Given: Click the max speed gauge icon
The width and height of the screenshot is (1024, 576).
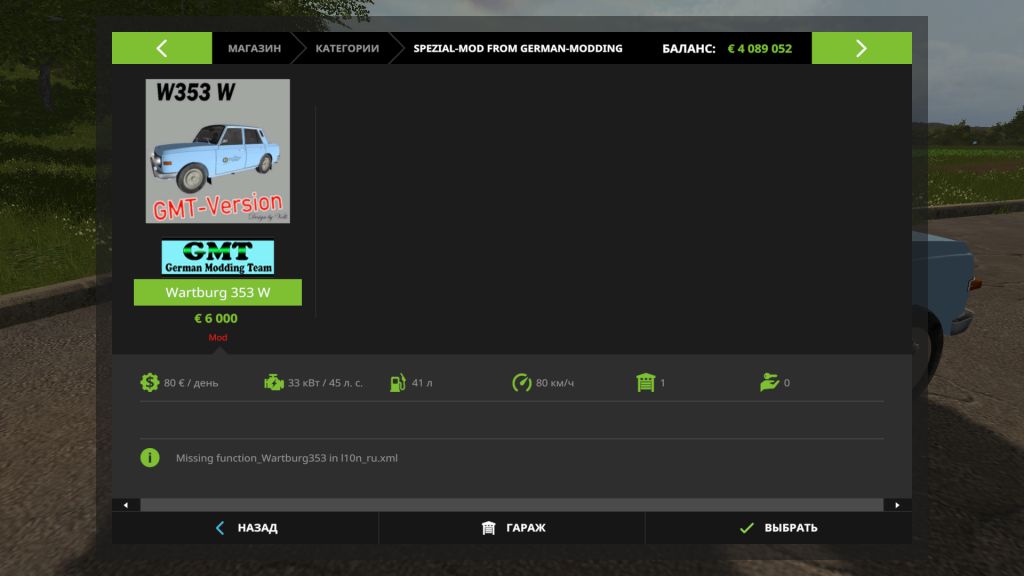Looking at the screenshot, I should click(521, 382).
